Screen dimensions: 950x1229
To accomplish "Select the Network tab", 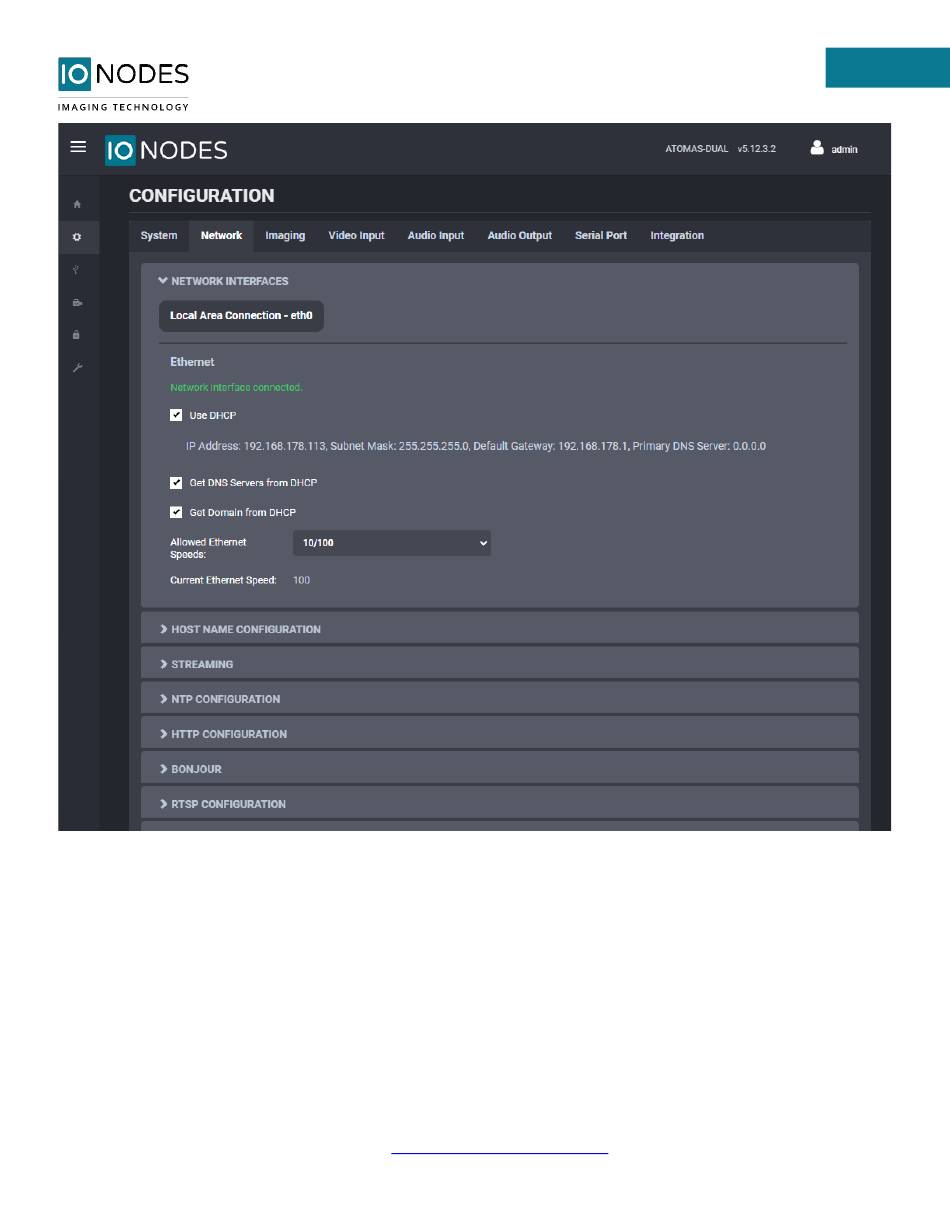I will click(221, 236).
